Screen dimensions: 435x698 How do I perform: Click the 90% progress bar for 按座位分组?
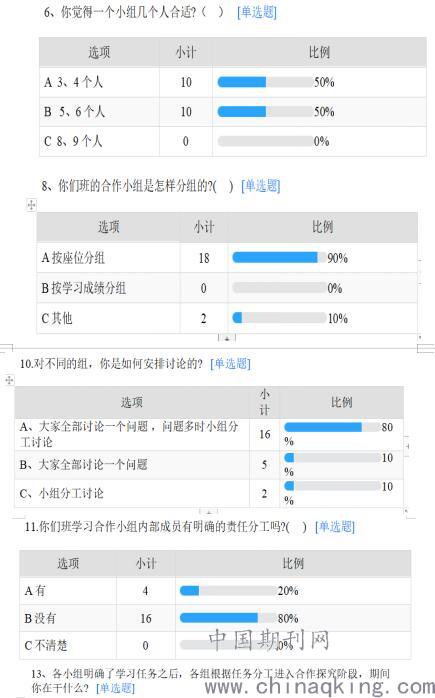279,257
